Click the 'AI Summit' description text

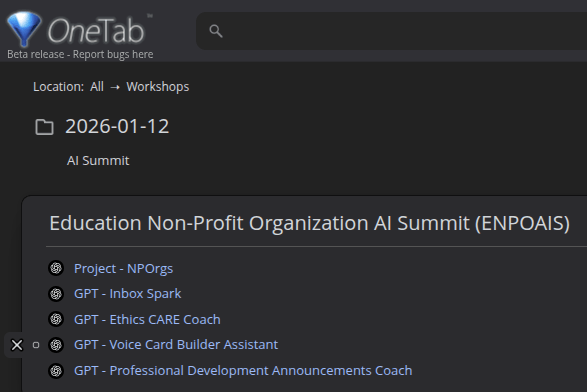98,161
